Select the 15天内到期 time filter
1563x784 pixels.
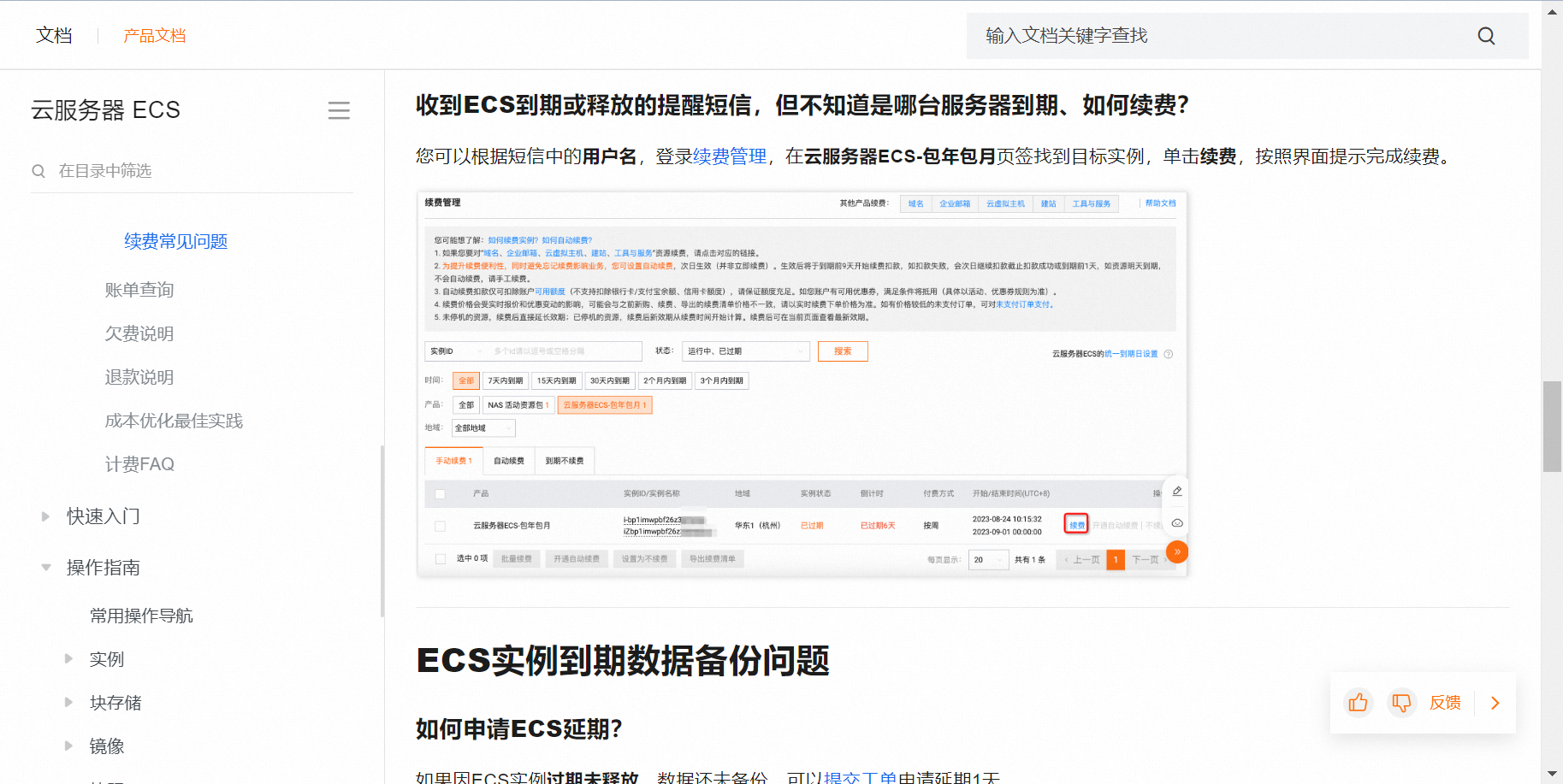coord(556,380)
